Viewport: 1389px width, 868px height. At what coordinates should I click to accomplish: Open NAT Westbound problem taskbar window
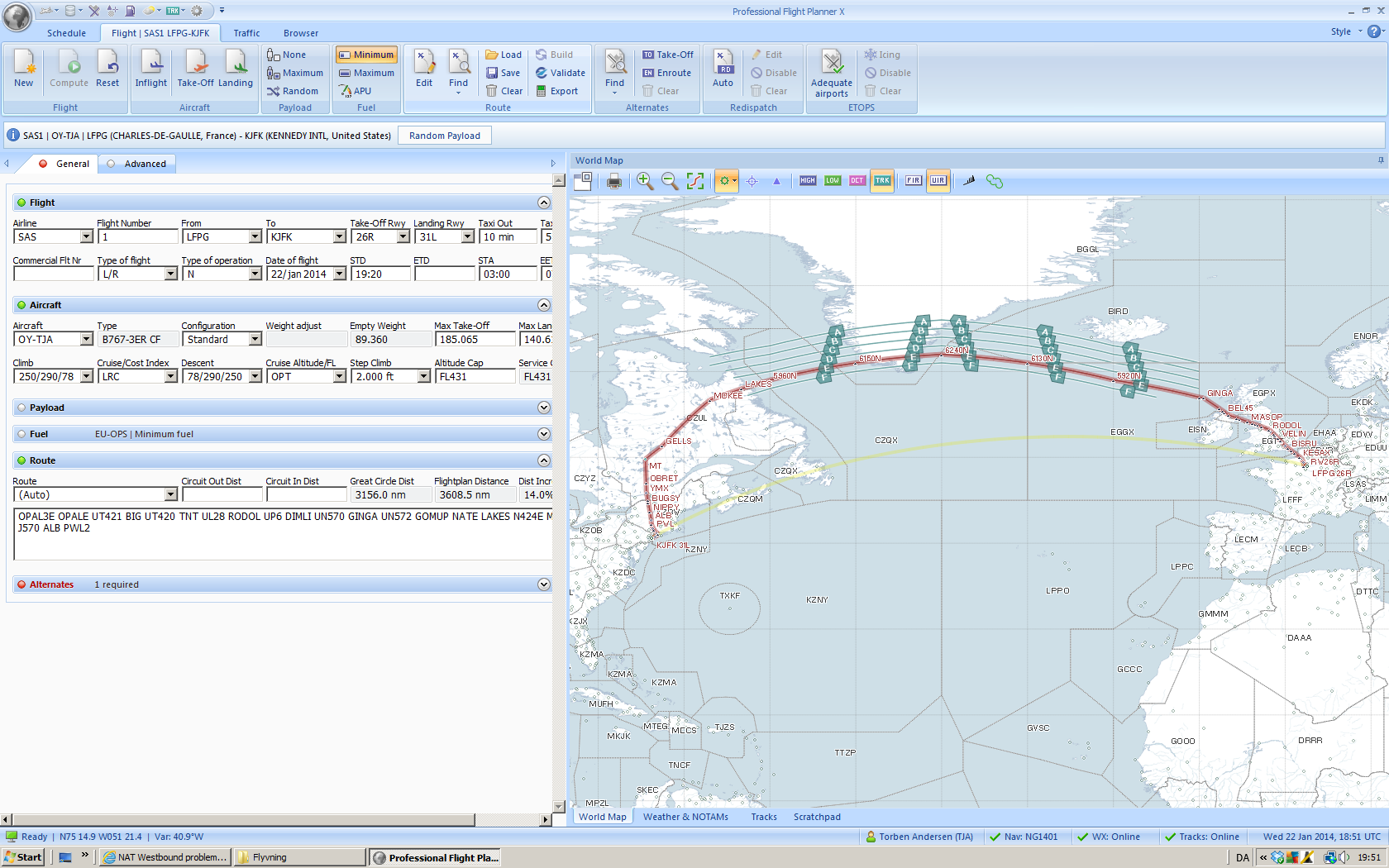coord(165,857)
